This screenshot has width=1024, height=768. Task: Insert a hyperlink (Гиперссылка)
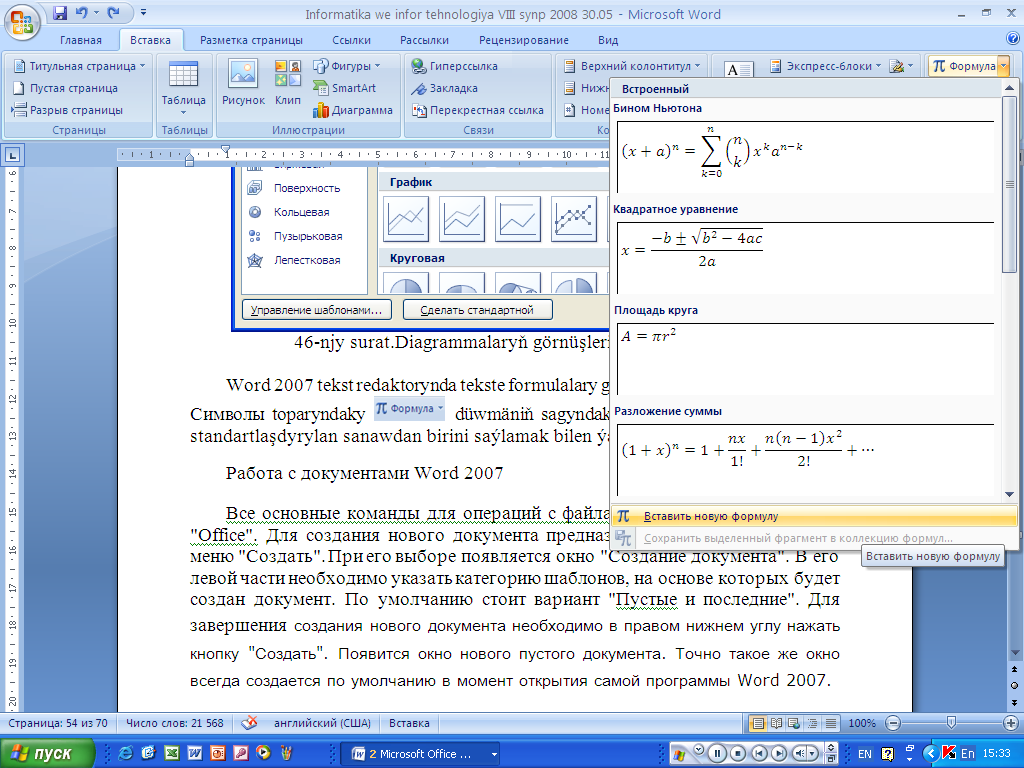click(x=455, y=66)
